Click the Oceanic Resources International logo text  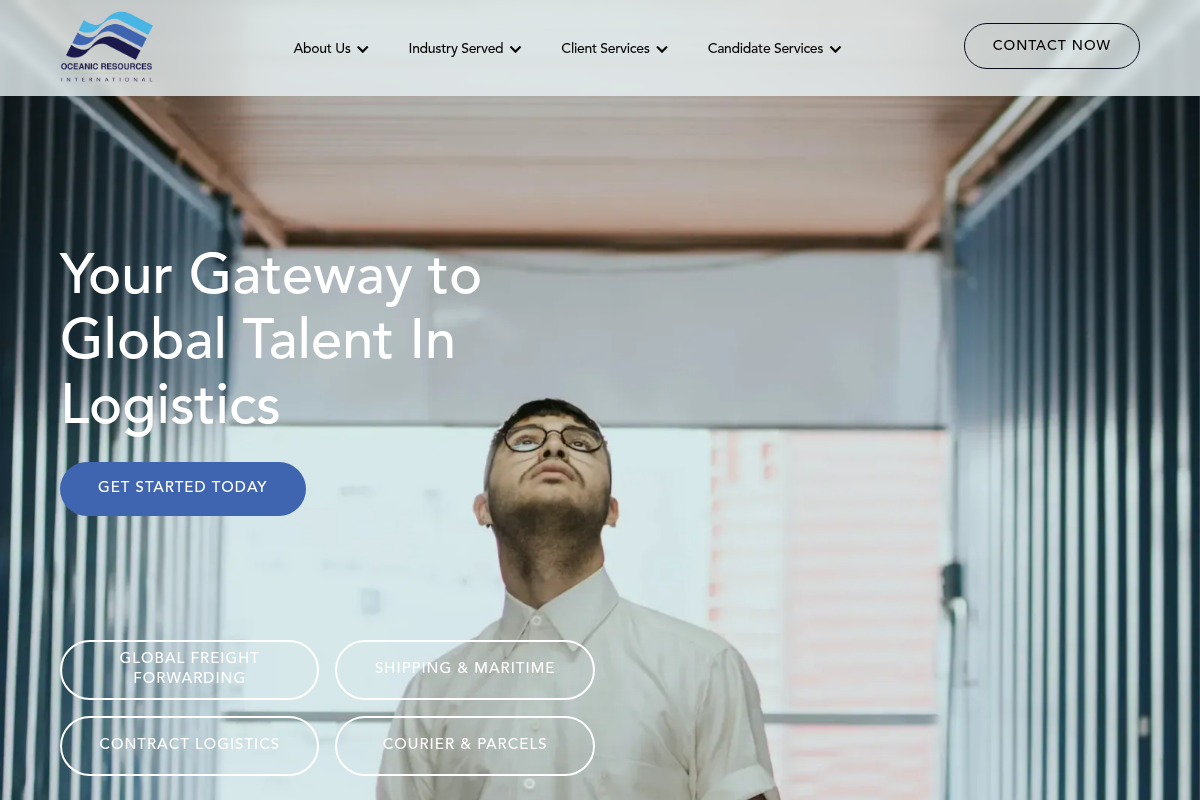(107, 71)
